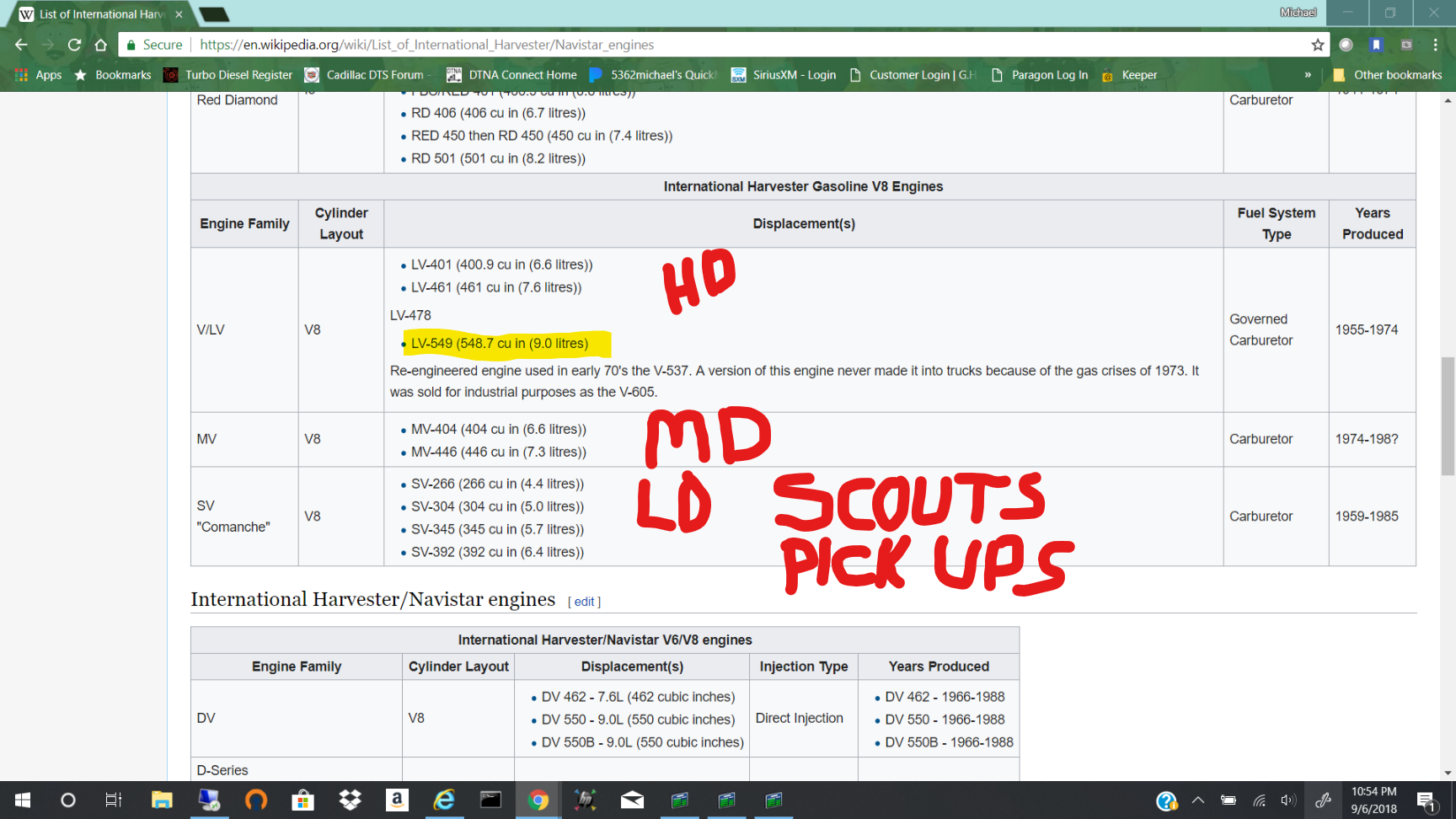Go back using the browser back arrow

click(x=21, y=45)
